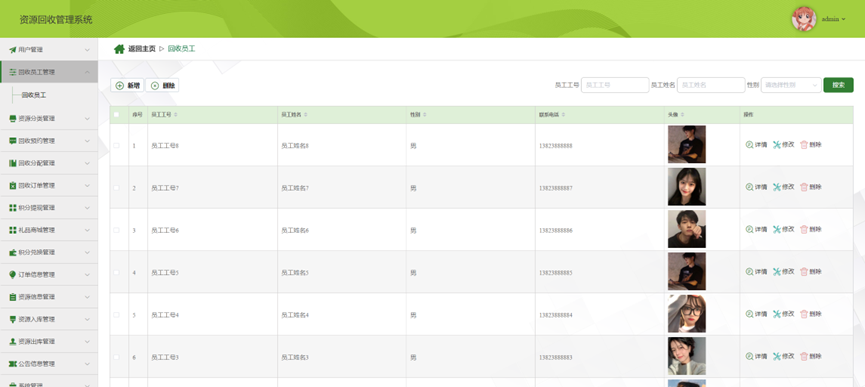Expand 资源分类管理 using its chevron
This screenshot has width=865, height=387.
(87, 119)
